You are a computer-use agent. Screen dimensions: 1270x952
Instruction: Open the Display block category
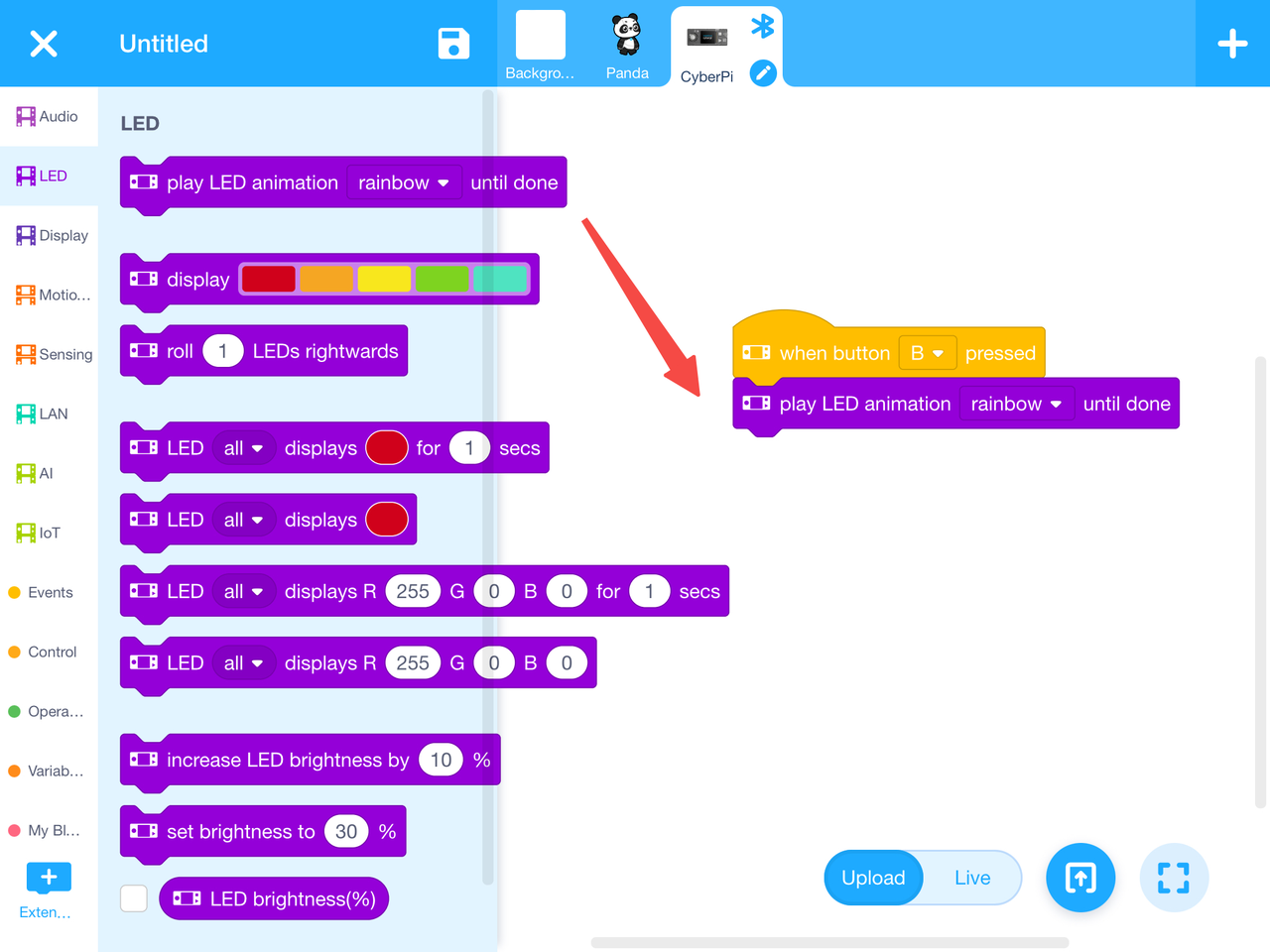(x=52, y=235)
